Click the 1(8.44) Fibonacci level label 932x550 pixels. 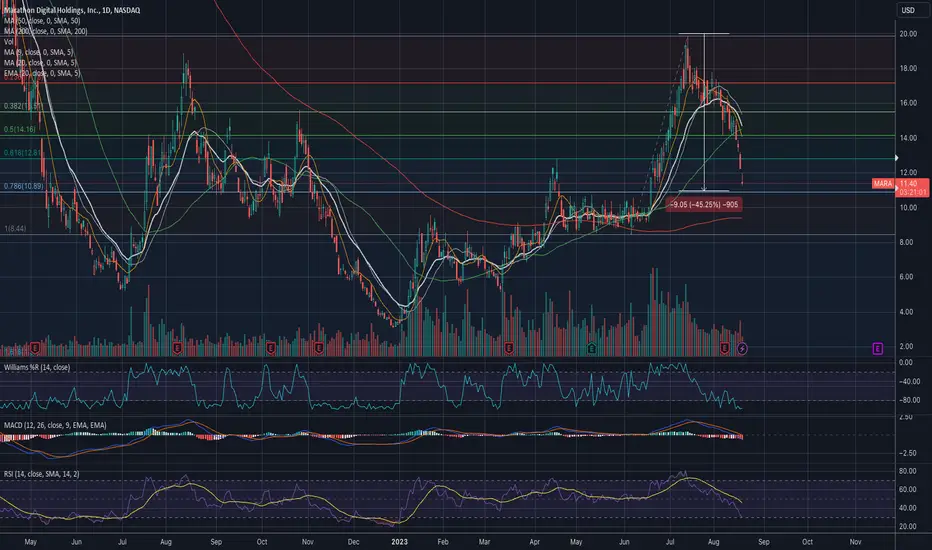click(15, 228)
